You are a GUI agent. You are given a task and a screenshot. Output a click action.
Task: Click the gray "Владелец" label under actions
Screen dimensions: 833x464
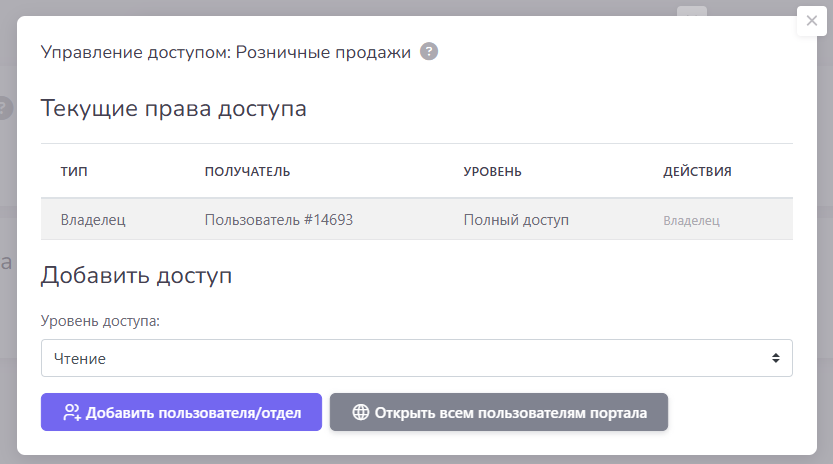(691, 221)
